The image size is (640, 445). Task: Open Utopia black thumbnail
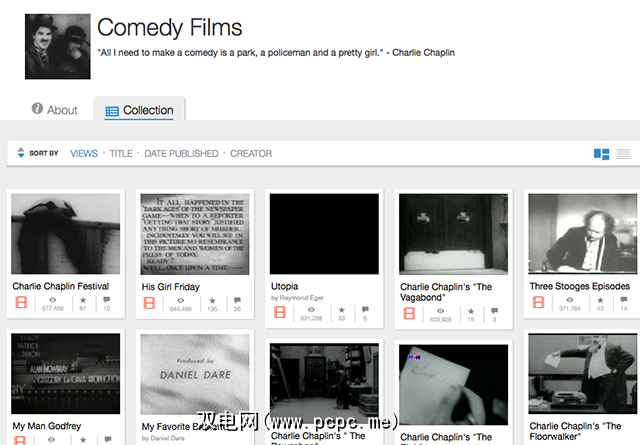pyautogui.click(x=324, y=234)
